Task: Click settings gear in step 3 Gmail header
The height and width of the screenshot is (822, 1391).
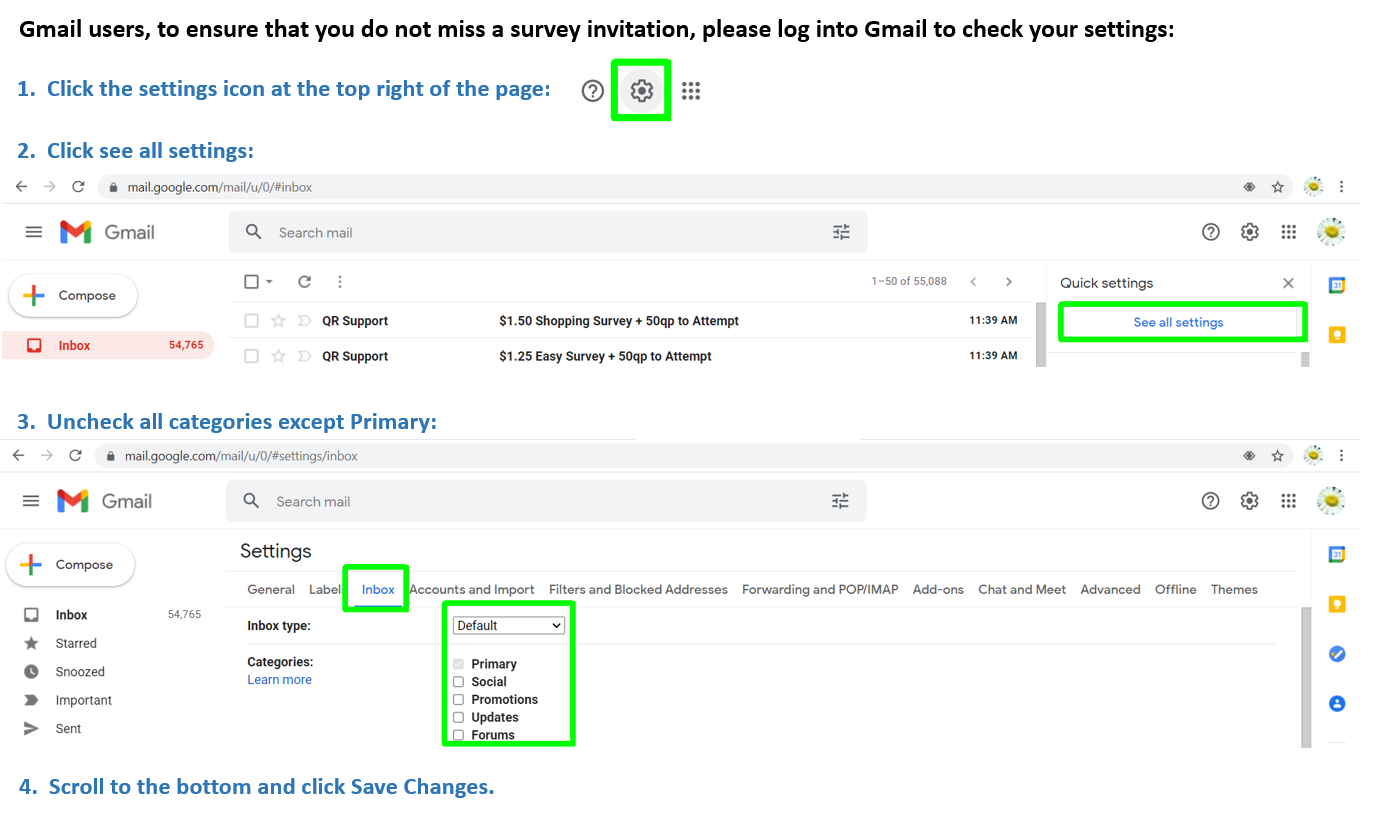Action: click(1250, 501)
